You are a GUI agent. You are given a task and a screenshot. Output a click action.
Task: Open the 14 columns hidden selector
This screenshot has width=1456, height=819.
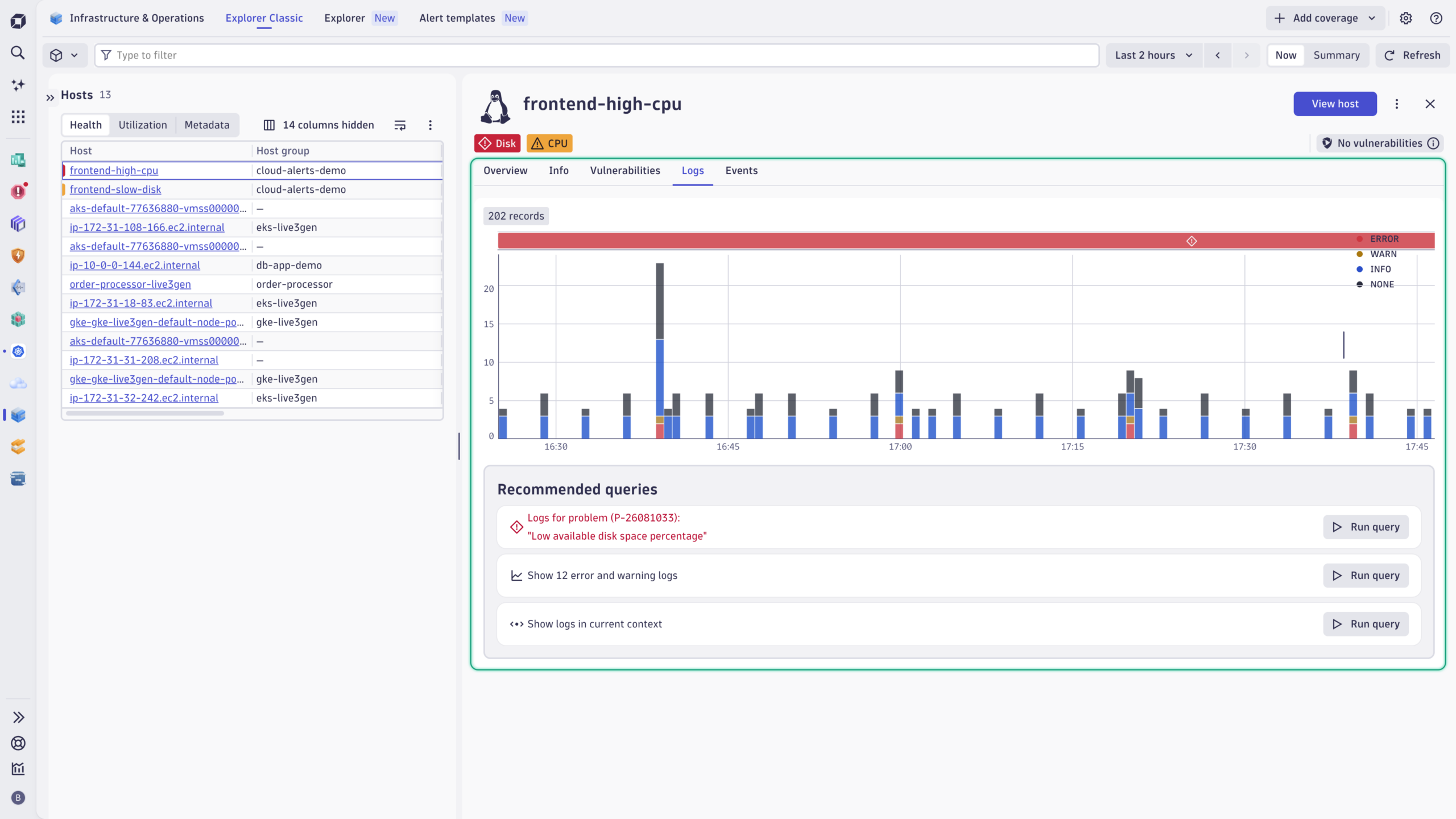(x=319, y=125)
